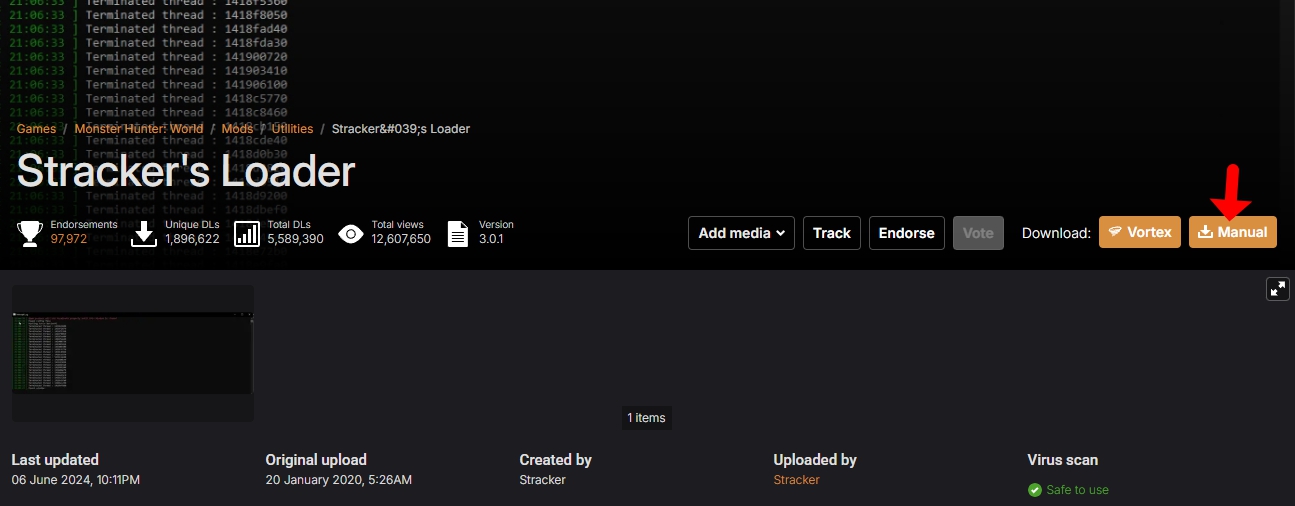Download with Vortex button
Image resolution: width=1295 pixels, height=506 pixels.
coord(1139,232)
